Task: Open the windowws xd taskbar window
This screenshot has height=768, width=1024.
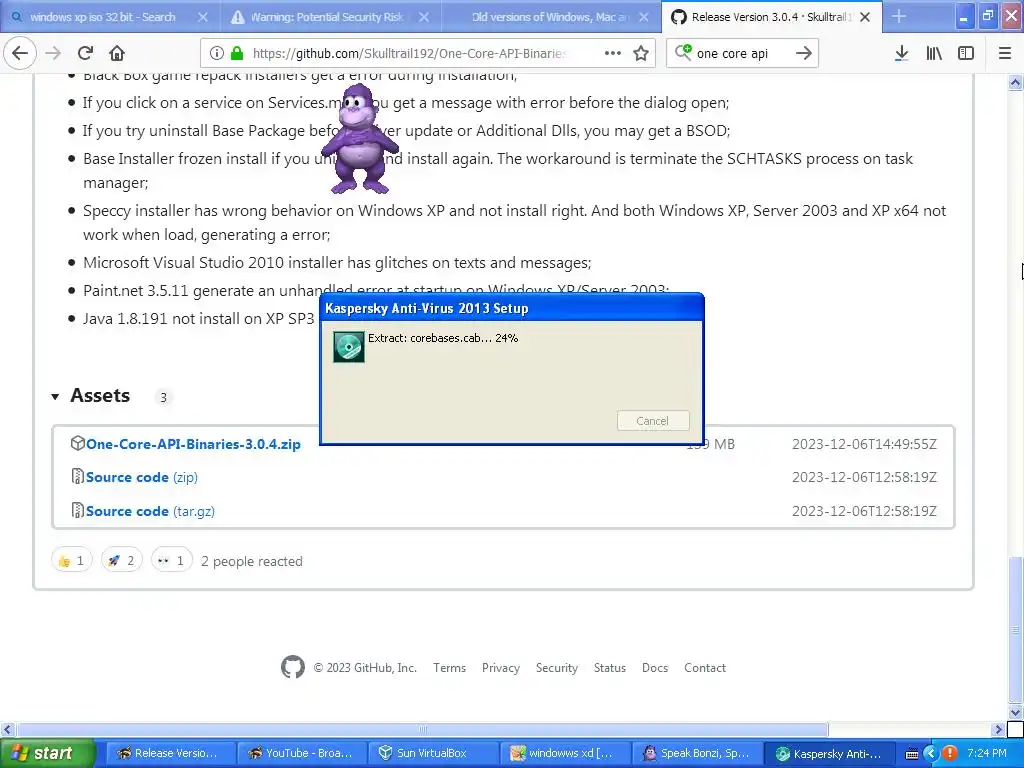Action: click(x=565, y=754)
